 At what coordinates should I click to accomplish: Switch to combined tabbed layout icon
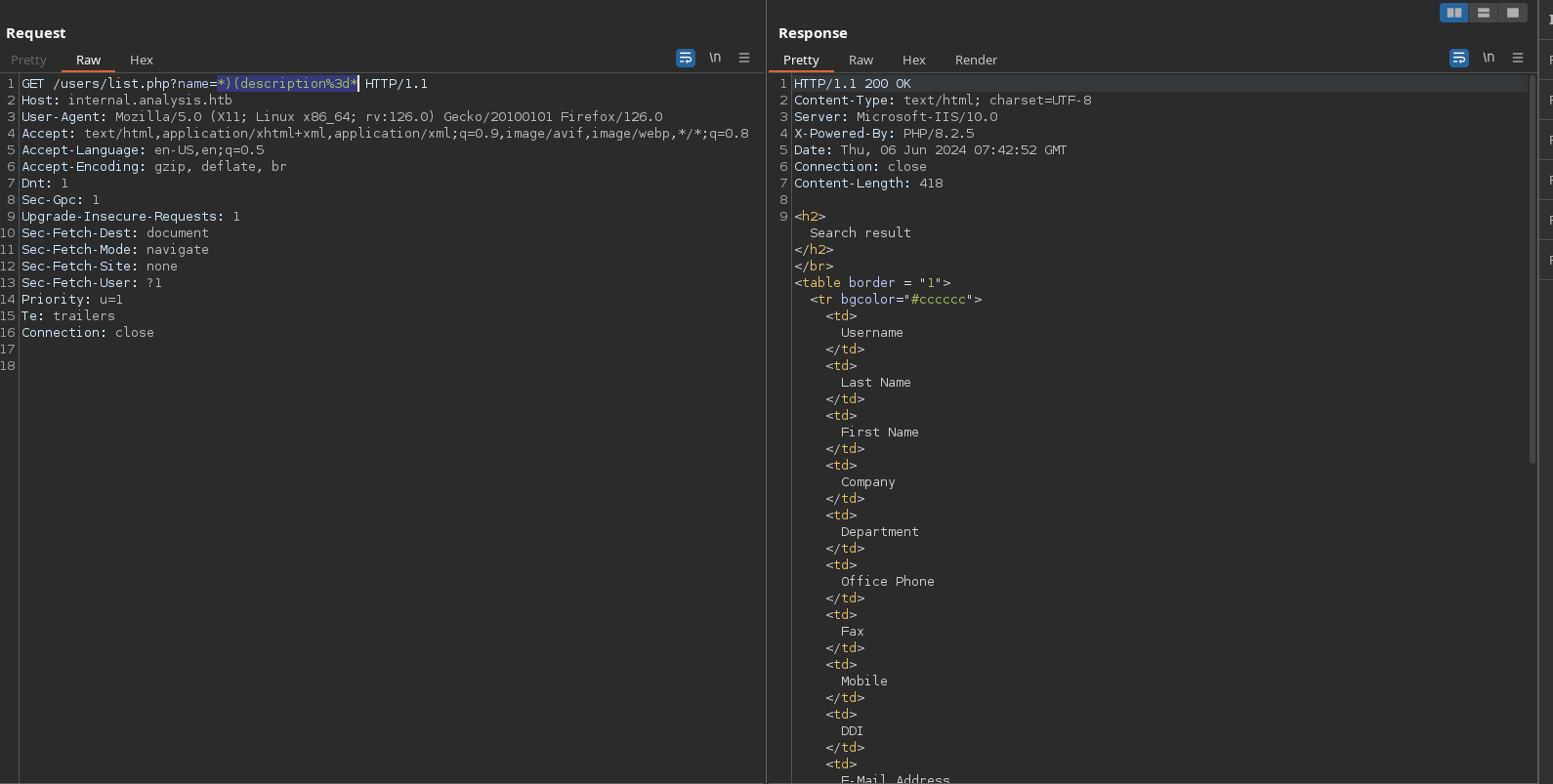tap(1513, 13)
